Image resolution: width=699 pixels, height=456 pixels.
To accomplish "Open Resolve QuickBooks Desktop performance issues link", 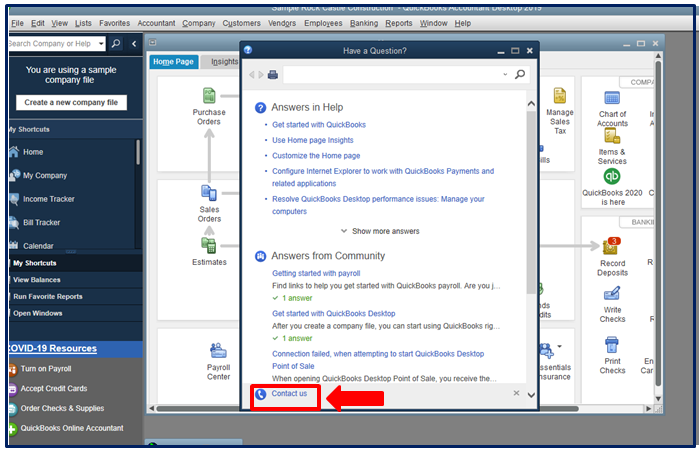I will tap(378, 205).
